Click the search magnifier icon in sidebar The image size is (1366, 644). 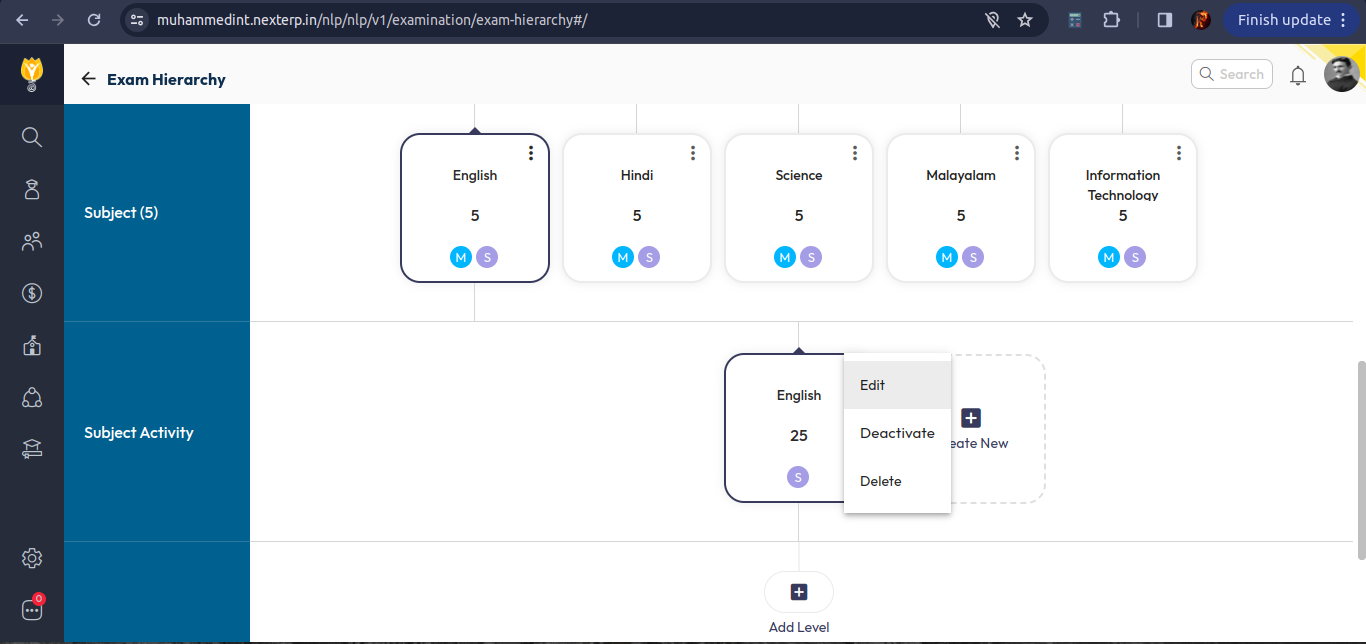pos(32,136)
